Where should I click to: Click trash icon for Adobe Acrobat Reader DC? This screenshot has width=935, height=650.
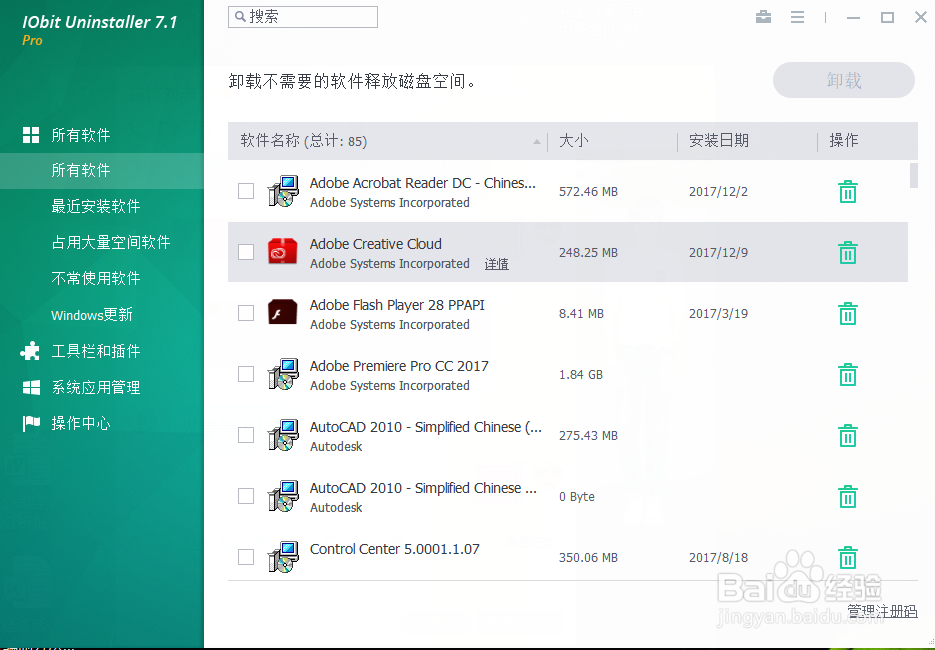[847, 192]
